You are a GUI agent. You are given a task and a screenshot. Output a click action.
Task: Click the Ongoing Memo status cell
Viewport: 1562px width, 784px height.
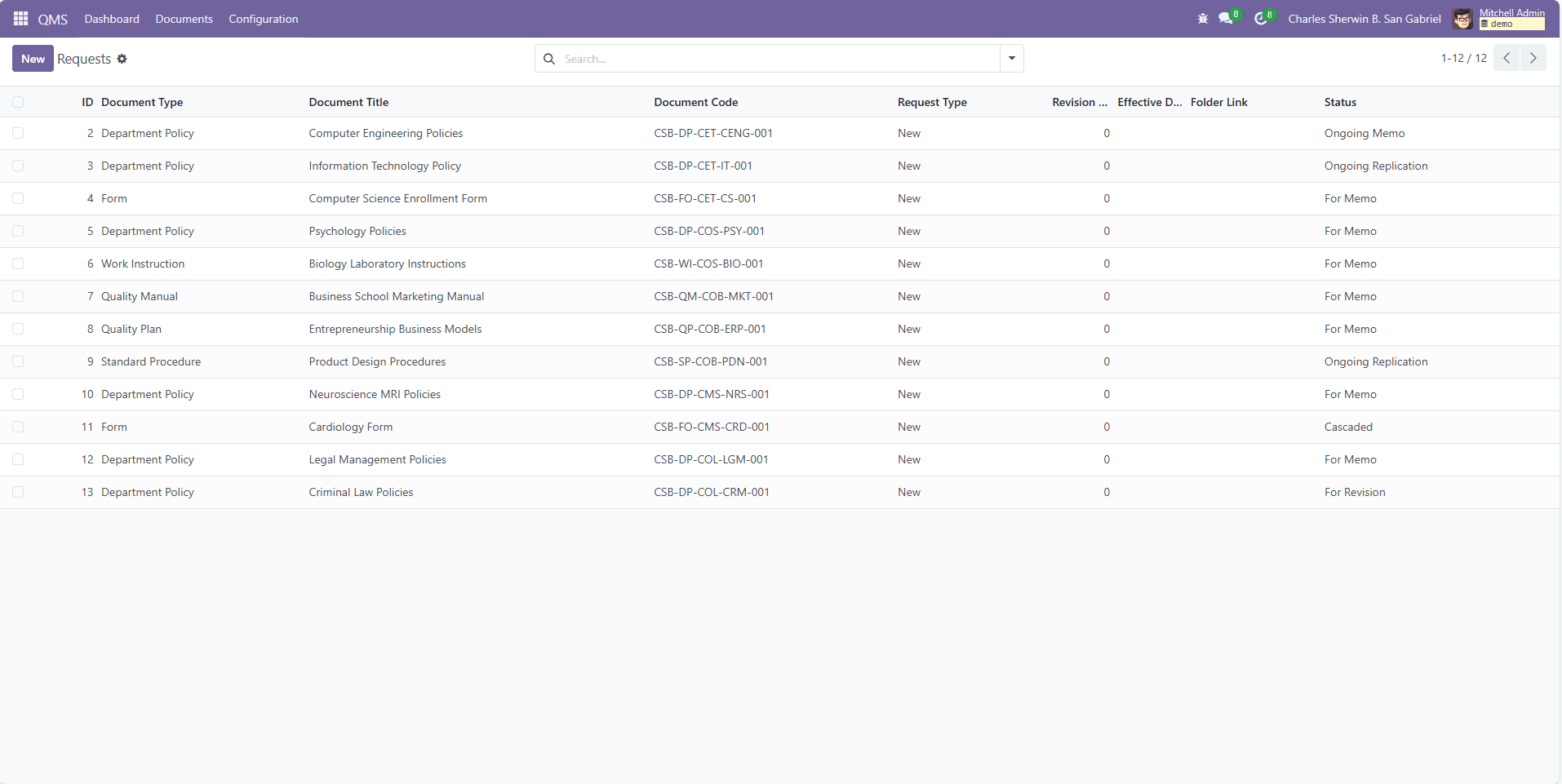[1365, 133]
